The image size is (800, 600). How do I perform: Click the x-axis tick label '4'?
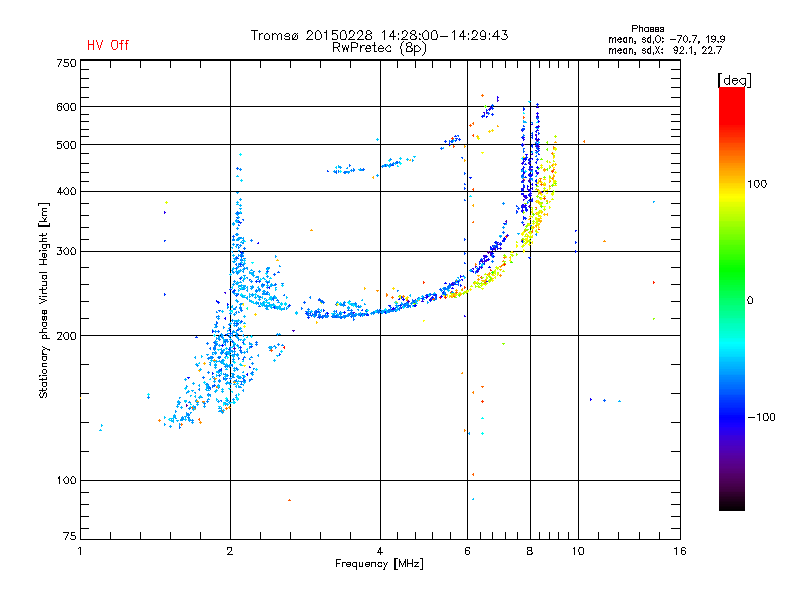[x=380, y=551]
